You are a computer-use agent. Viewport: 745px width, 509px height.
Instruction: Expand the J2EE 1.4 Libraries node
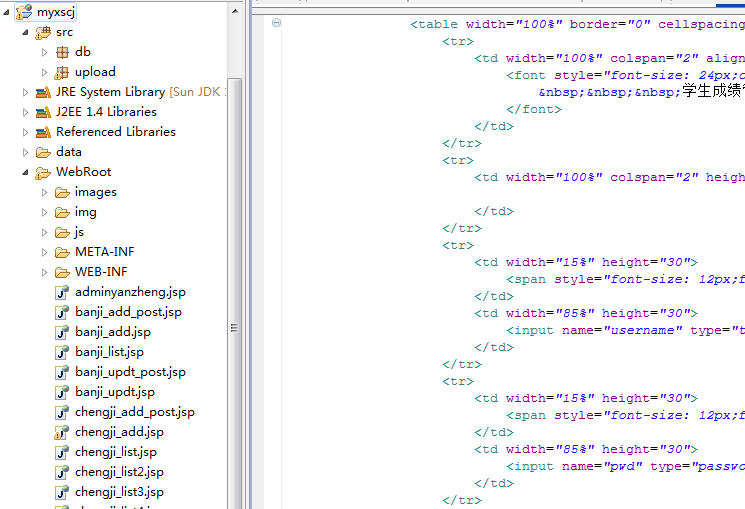pyautogui.click(x=25, y=112)
